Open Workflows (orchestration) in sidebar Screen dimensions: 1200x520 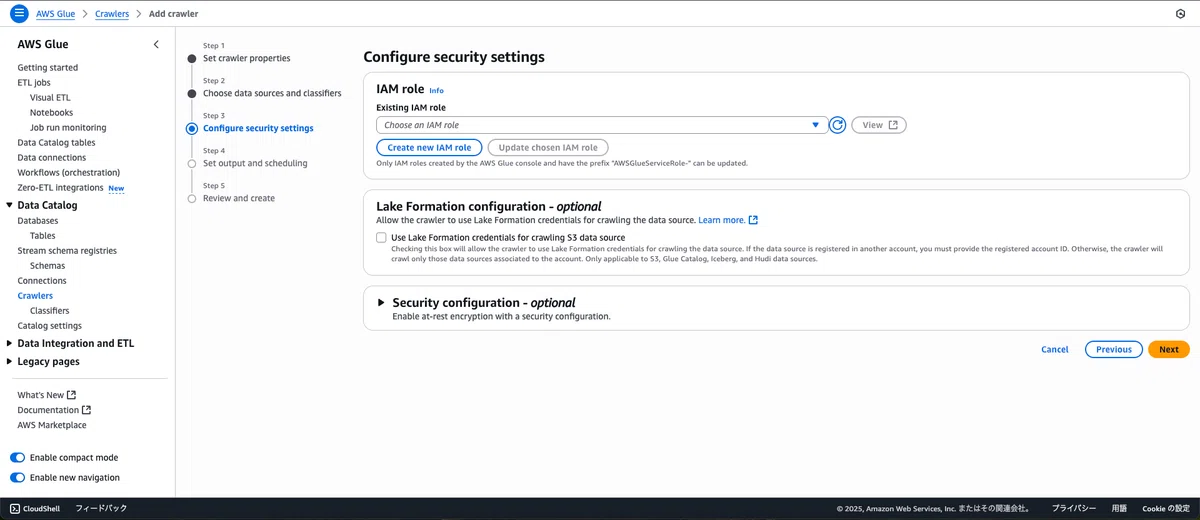(x=67, y=173)
